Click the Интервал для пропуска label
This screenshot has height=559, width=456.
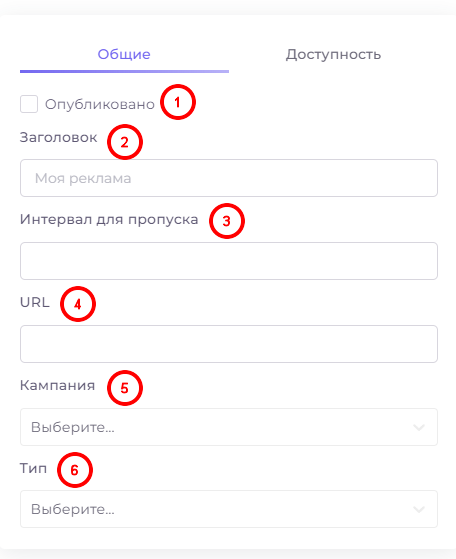(109, 220)
